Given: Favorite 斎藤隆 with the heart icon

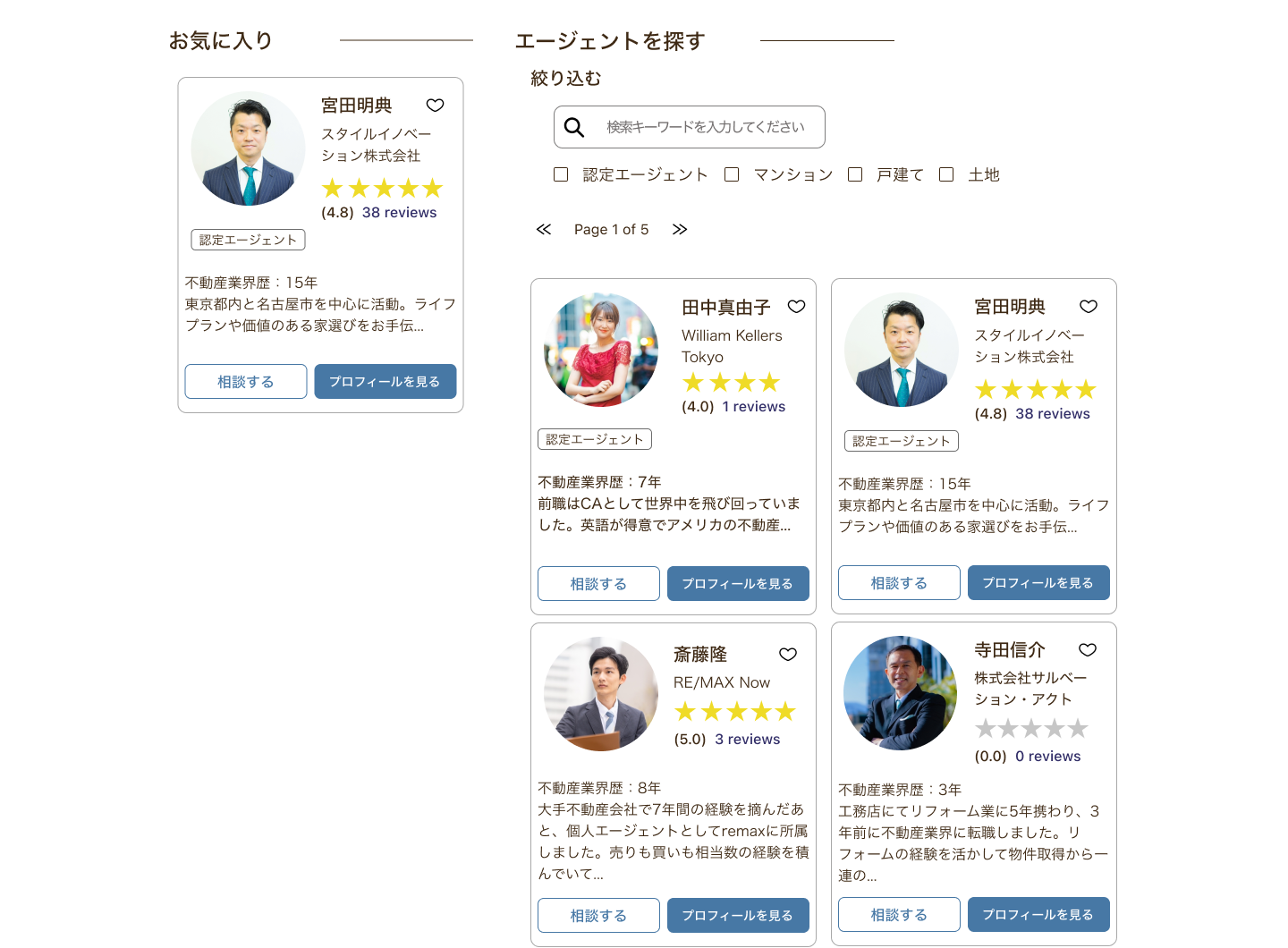Looking at the screenshot, I should [787, 655].
